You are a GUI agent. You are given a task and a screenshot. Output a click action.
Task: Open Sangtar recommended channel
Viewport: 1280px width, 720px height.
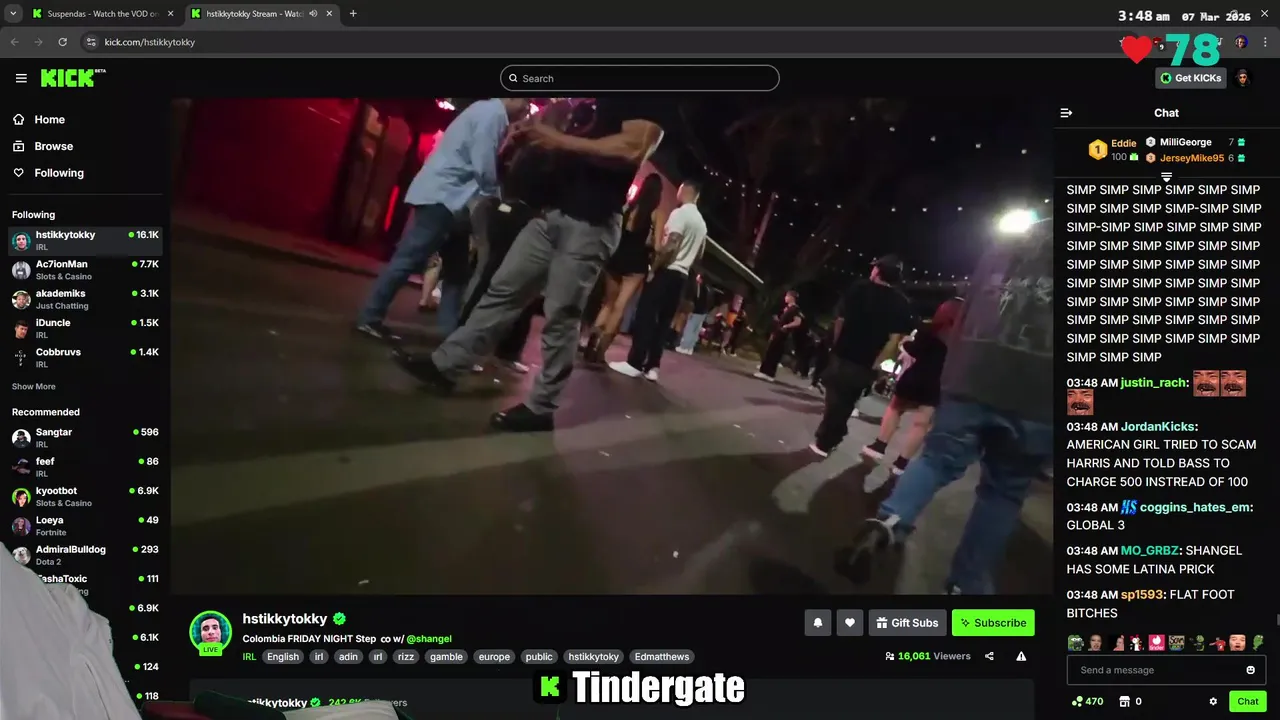click(85, 437)
